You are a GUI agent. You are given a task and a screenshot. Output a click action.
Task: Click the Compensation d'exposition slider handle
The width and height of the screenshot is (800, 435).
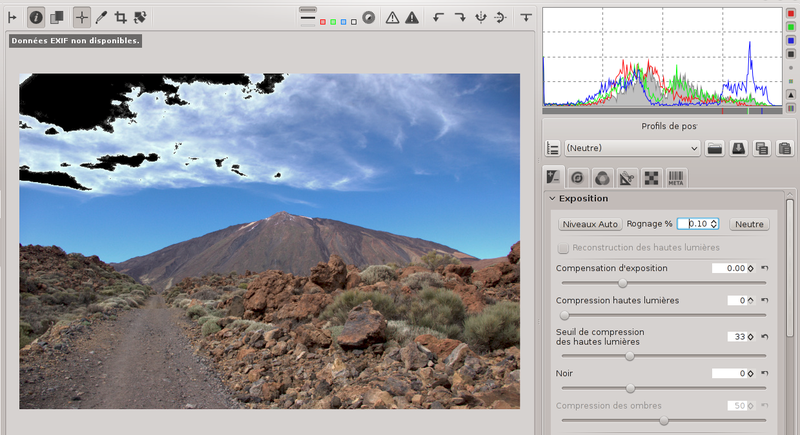(x=622, y=283)
